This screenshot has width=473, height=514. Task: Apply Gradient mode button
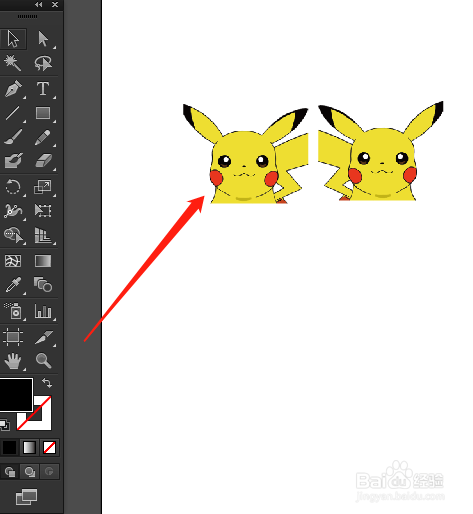pyautogui.click(x=29, y=447)
